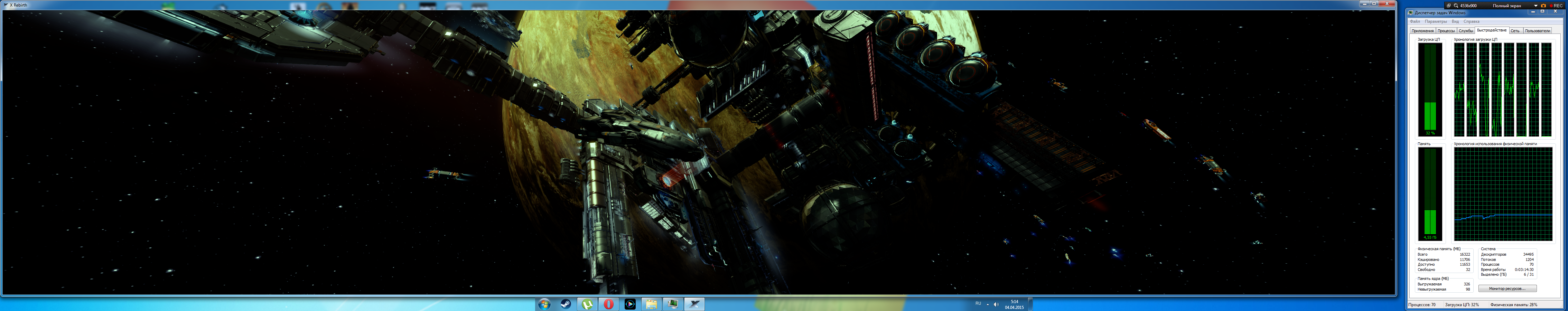Switch to Task Manager via taskbar icon

tap(673, 304)
